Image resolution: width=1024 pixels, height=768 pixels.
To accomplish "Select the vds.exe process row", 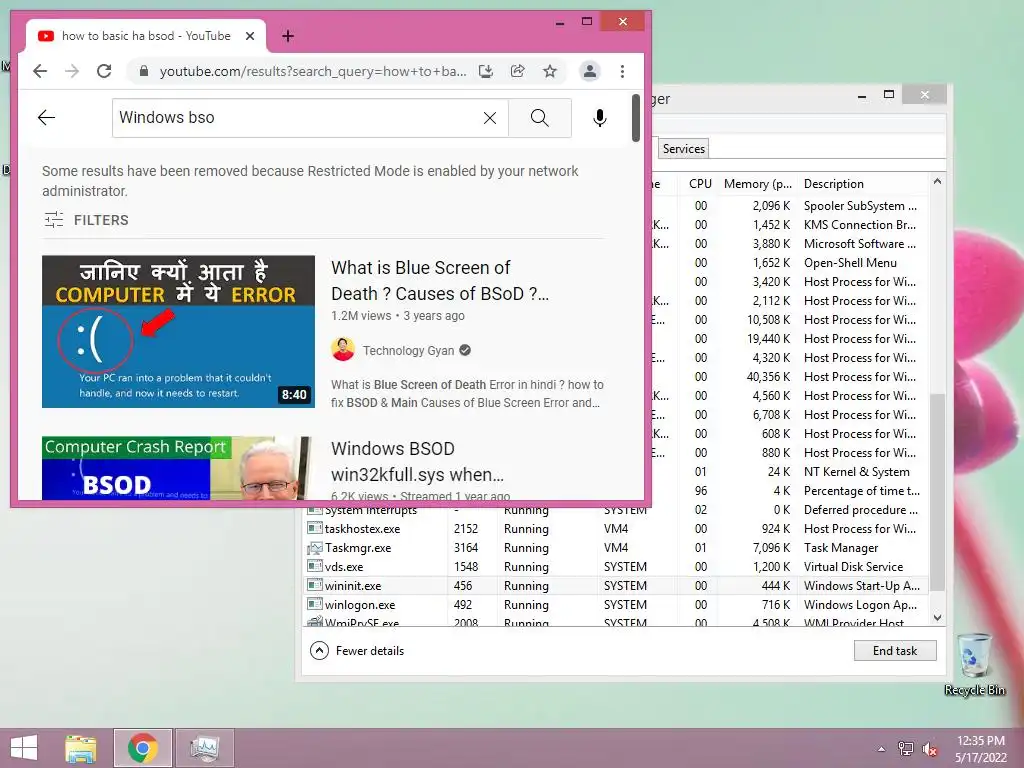I will (616, 567).
